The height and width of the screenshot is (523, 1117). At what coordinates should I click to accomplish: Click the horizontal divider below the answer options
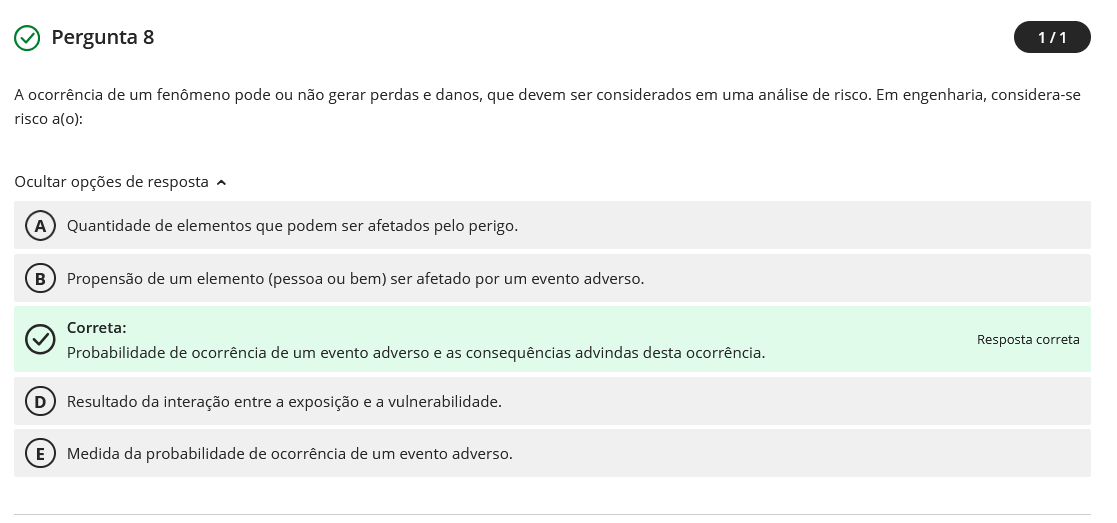click(552, 514)
